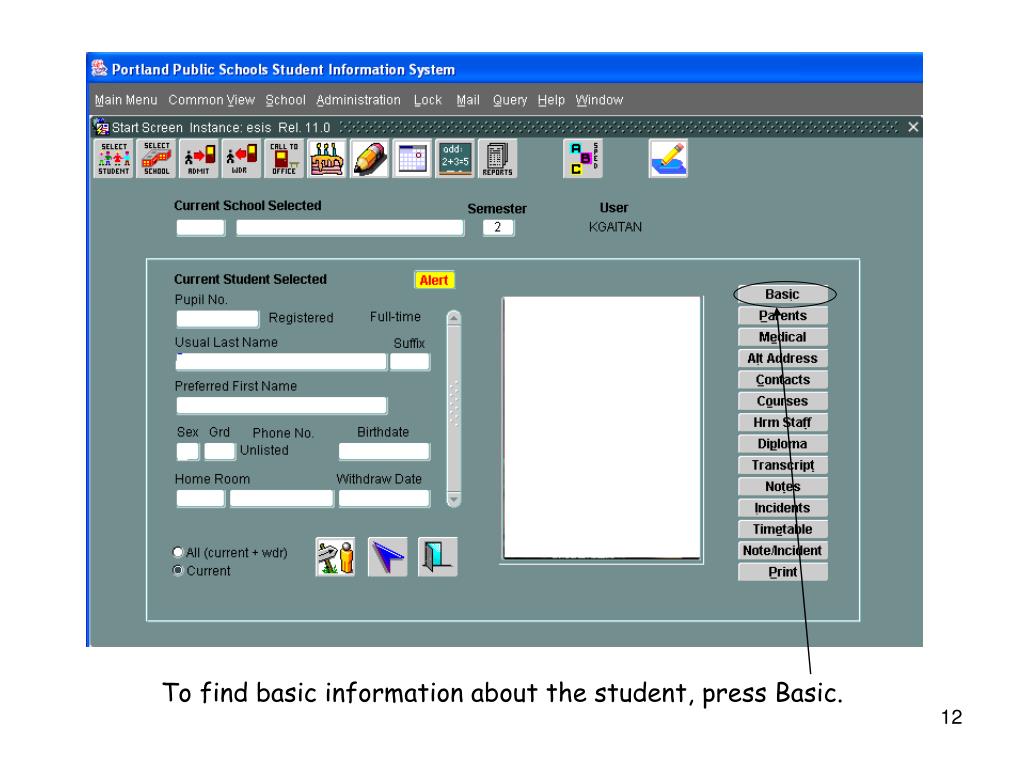
Task: Click the exit door icon
Action: click(438, 557)
